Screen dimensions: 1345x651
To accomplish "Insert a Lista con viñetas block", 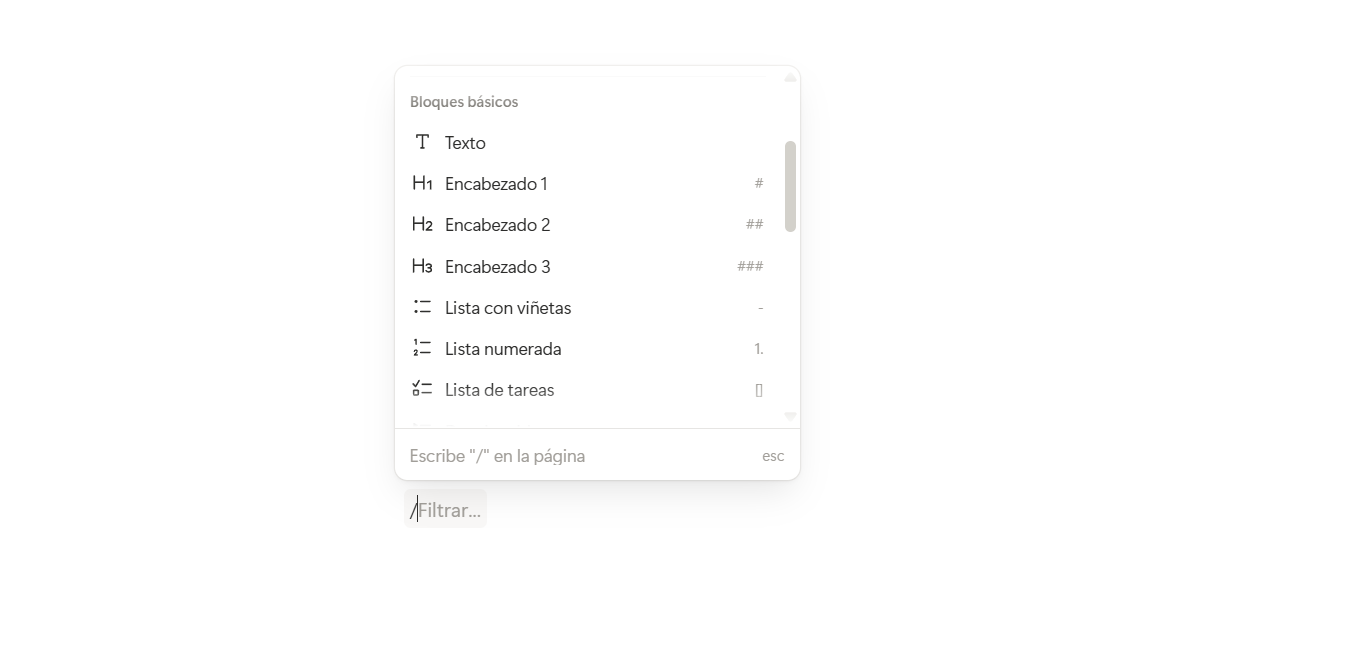I will coord(507,308).
